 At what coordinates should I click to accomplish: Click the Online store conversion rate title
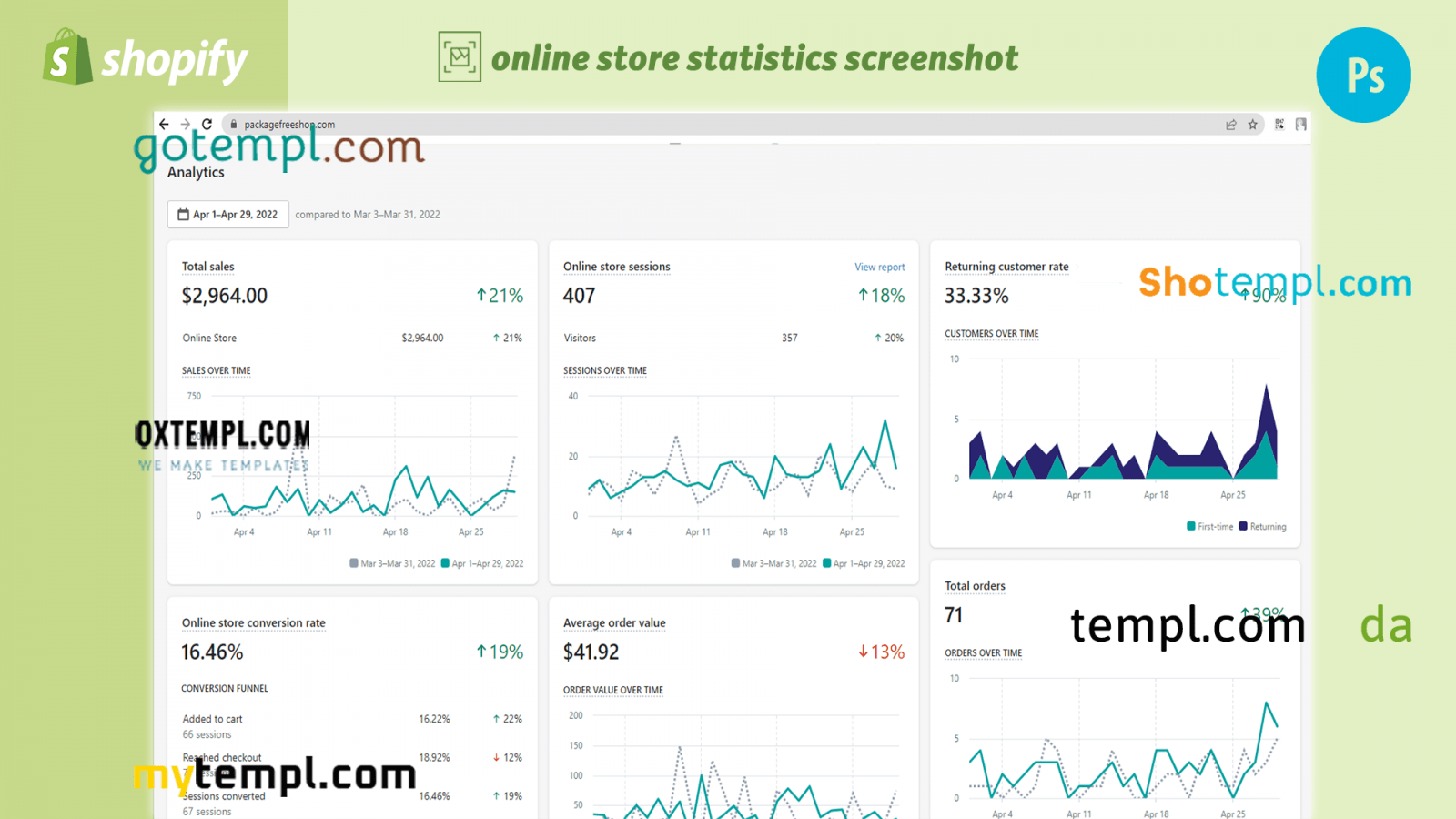pos(253,623)
